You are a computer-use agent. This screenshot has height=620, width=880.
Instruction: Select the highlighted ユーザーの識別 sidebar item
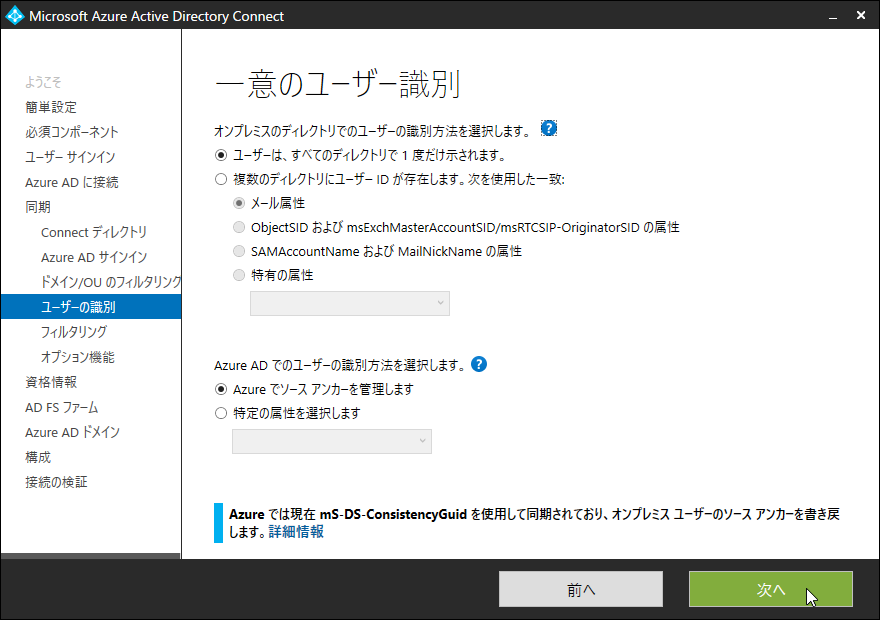(91, 307)
